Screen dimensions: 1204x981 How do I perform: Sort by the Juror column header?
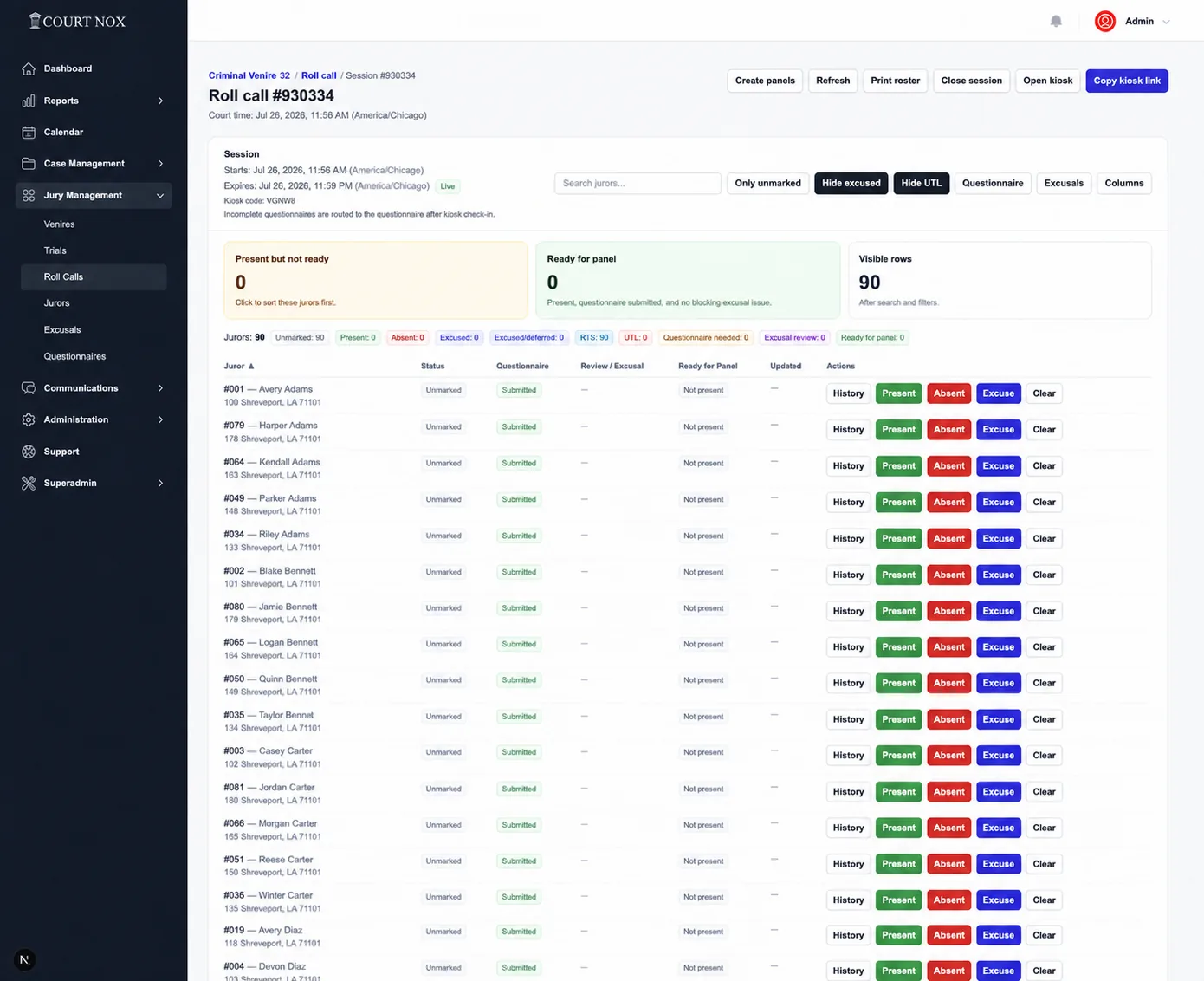pyautogui.click(x=239, y=366)
